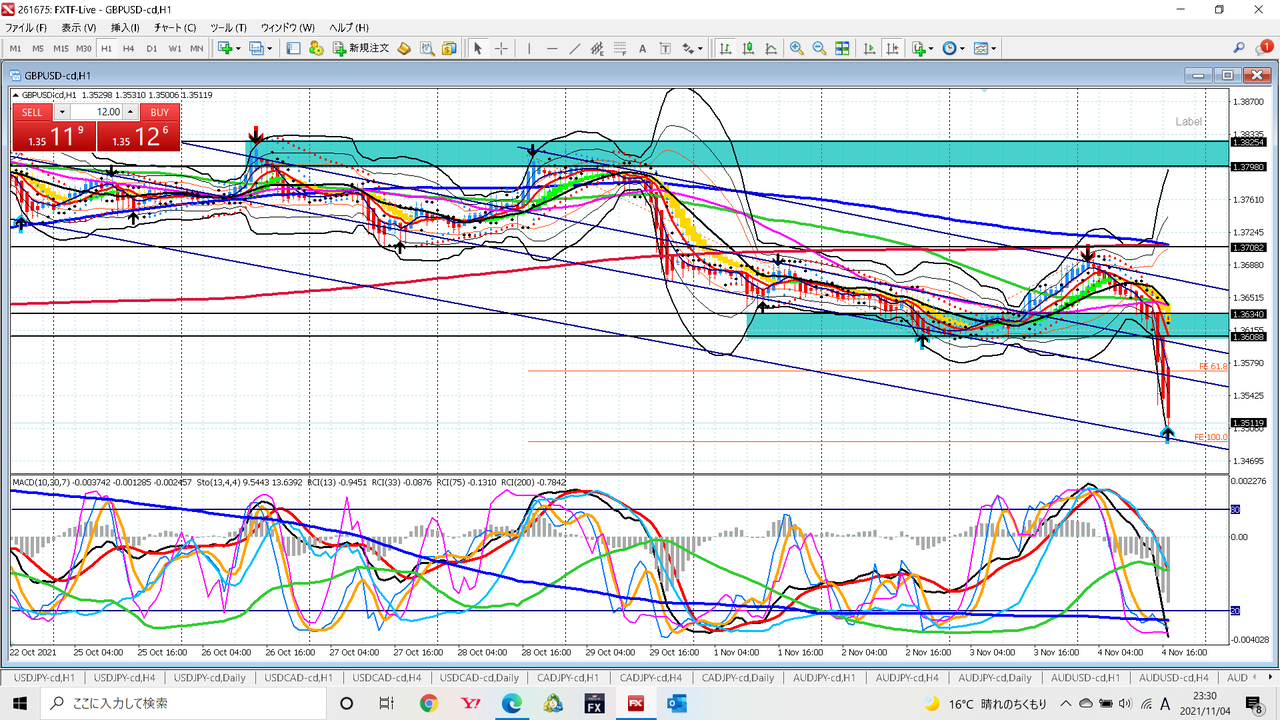Toggle the chart auto scroll button
Screen dimensions: 1280x720
[869, 48]
